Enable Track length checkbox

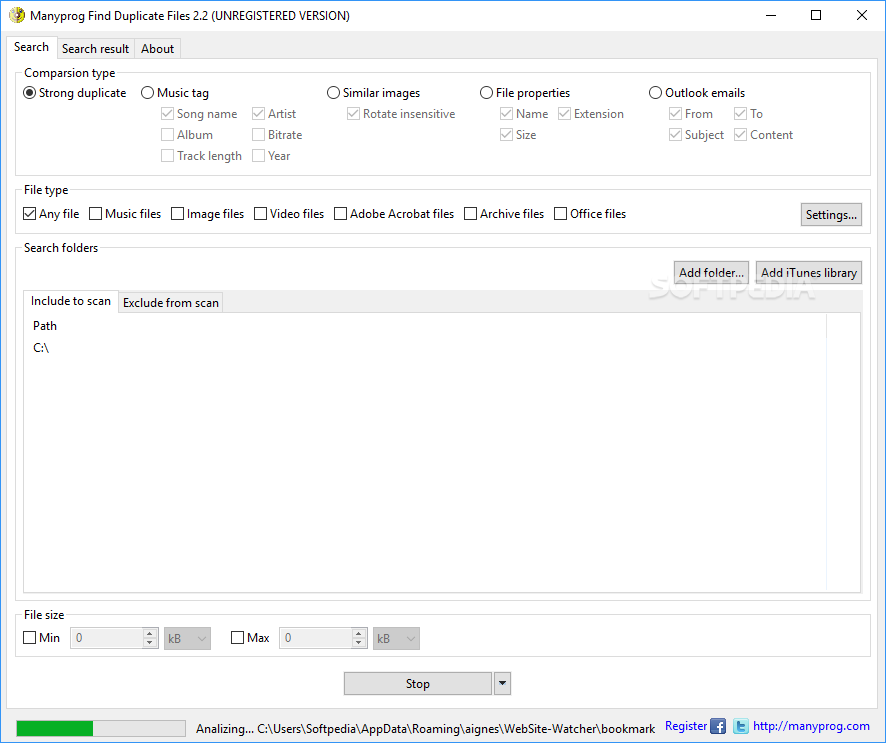201,155
